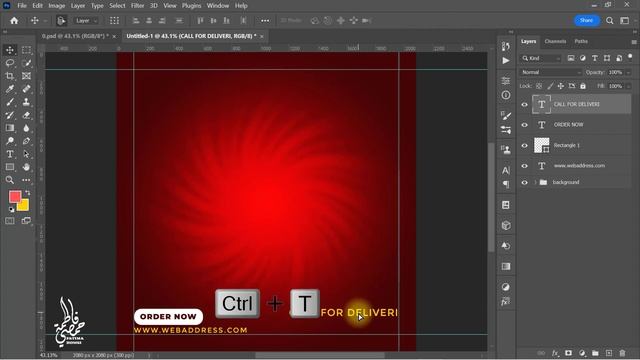
Task: Select the Lasso tool
Action: tap(10, 63)
